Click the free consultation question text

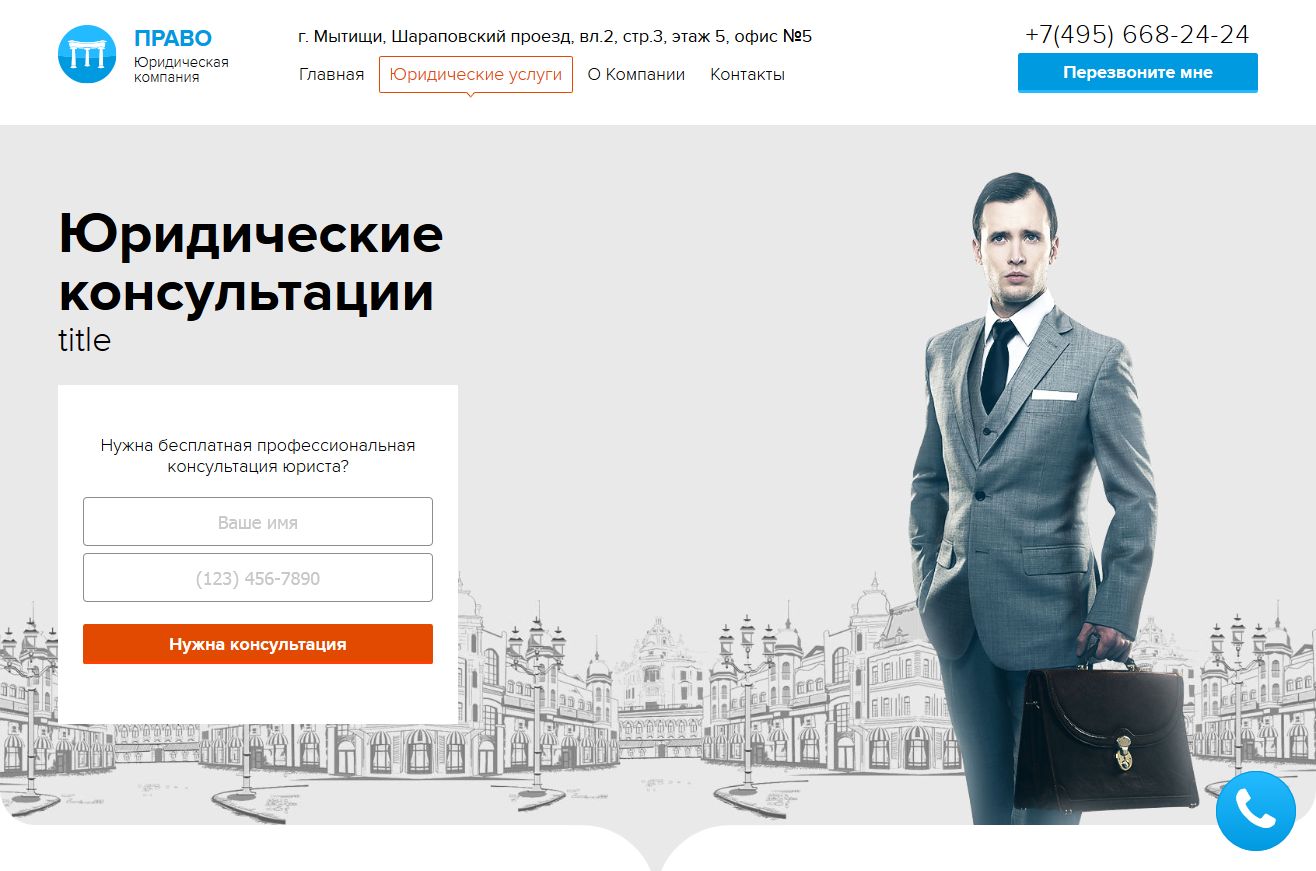258,456
